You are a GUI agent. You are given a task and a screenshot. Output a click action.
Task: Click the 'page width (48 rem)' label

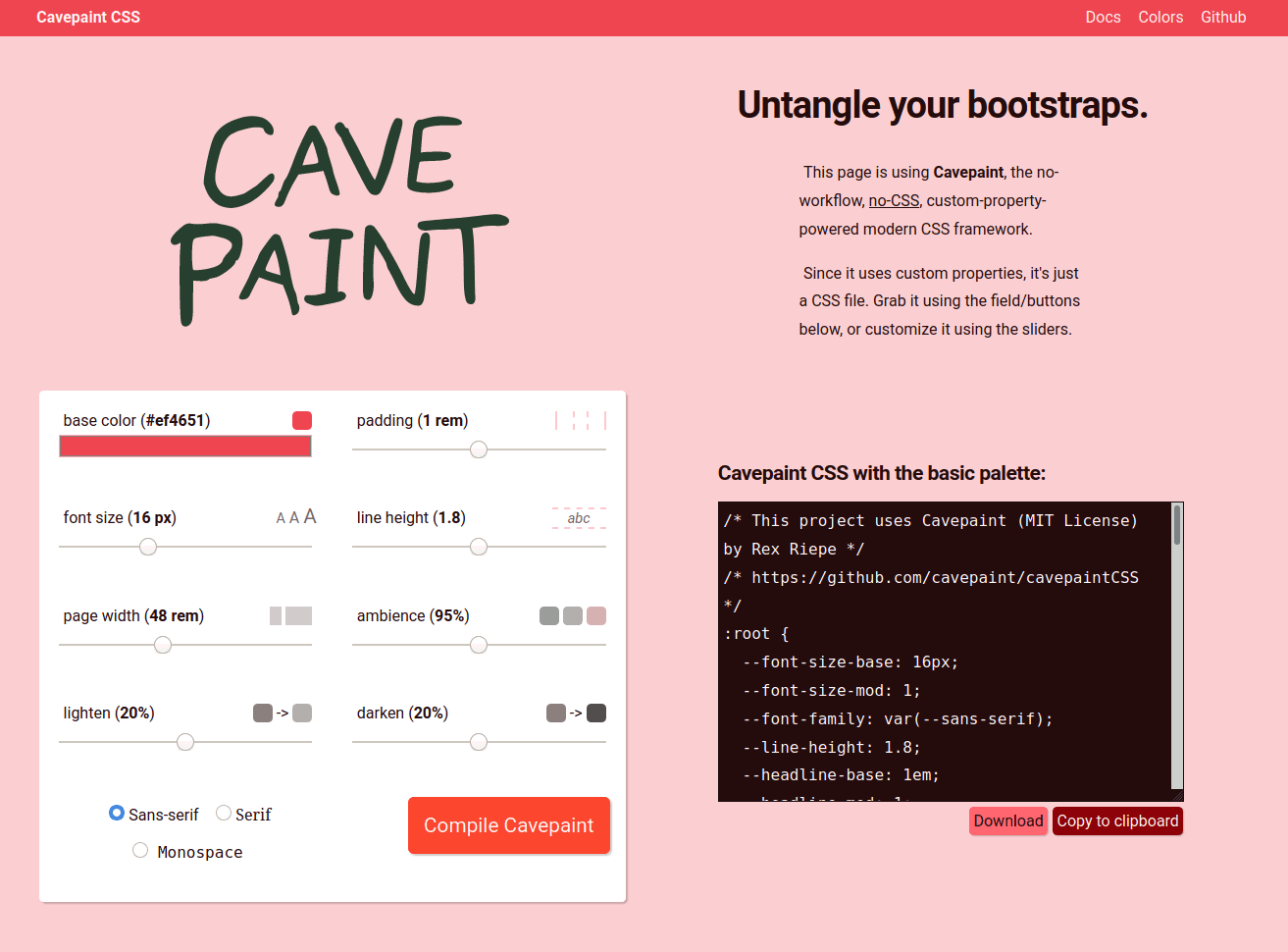tap(133, 615)
